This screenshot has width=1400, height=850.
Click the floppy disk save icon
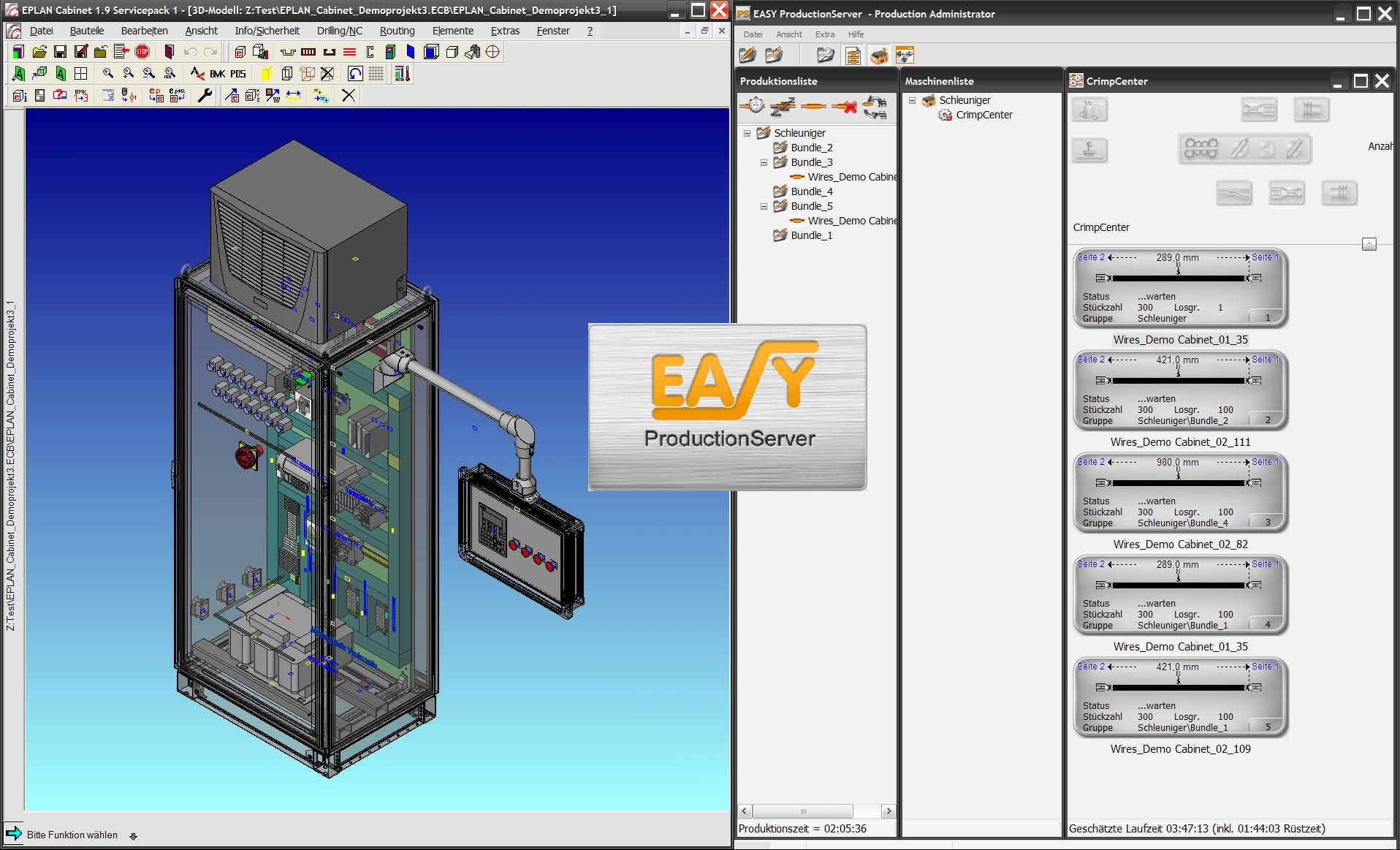[x=61, y=52]
